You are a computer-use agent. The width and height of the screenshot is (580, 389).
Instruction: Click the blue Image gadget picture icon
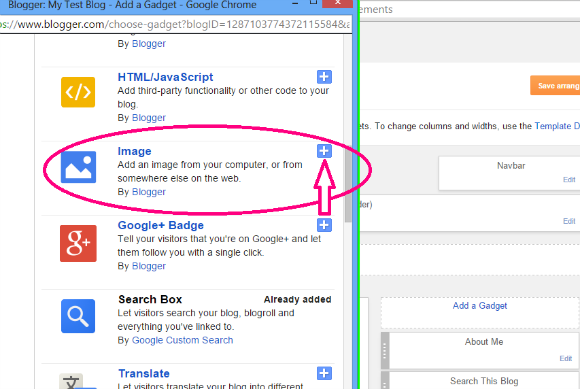click(78, 167)
